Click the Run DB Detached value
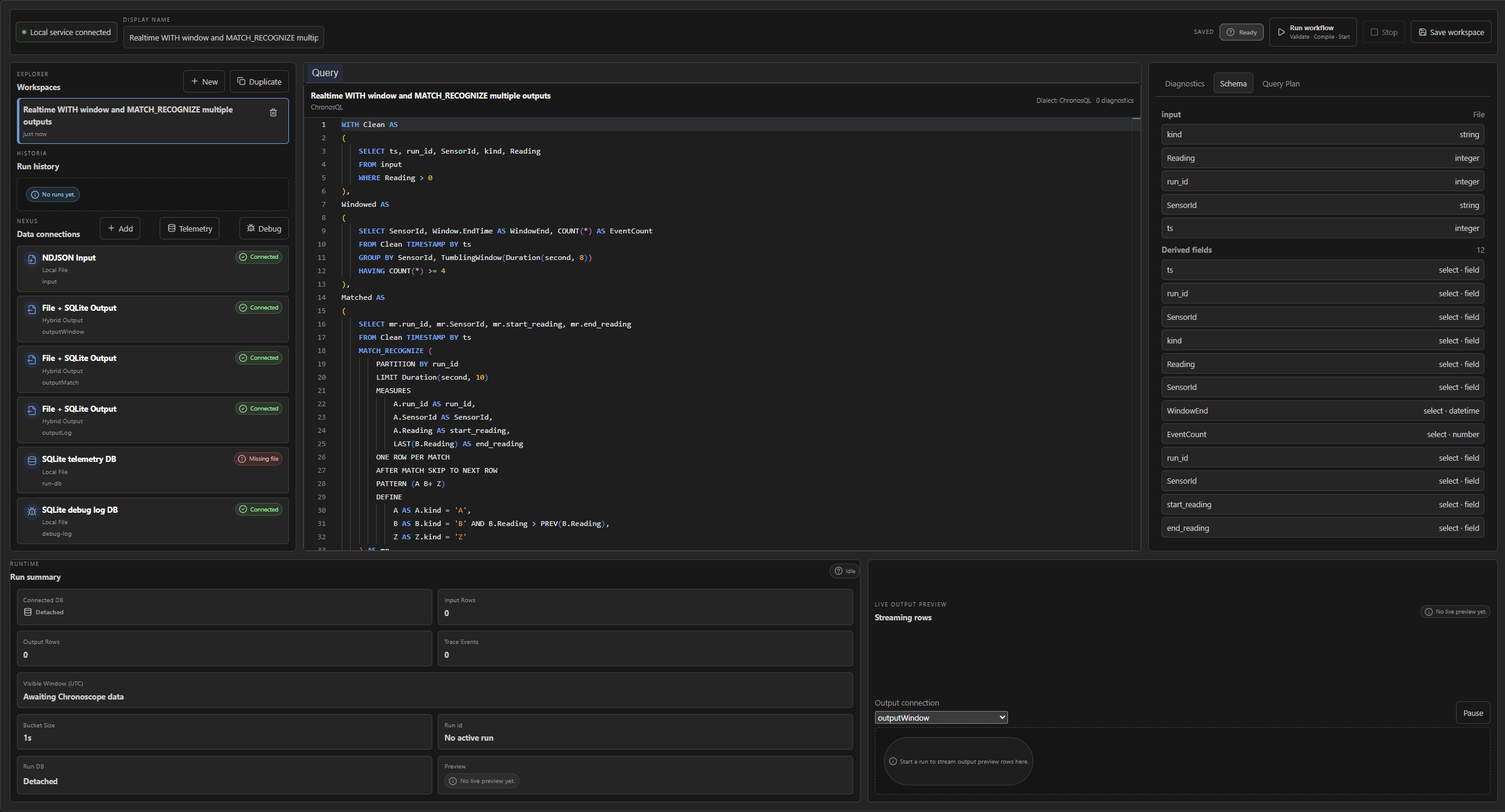1505x812 pixels. (41, 781)
